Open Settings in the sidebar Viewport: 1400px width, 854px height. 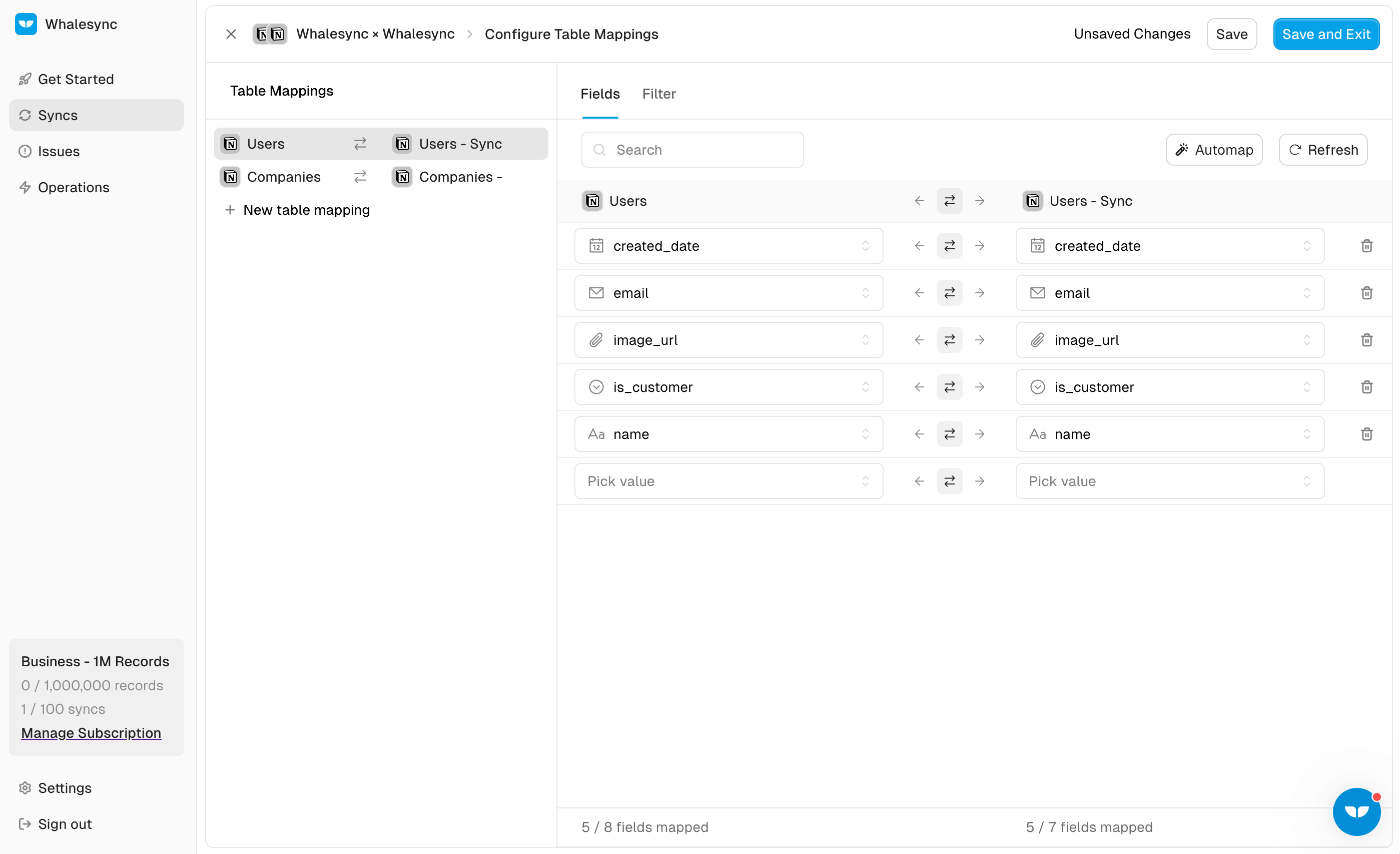96,788
